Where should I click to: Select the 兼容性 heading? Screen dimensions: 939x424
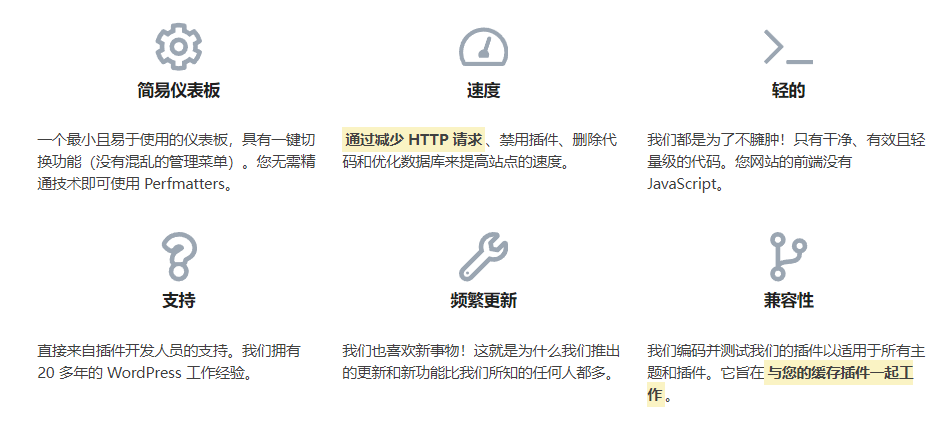coord(788,301)
